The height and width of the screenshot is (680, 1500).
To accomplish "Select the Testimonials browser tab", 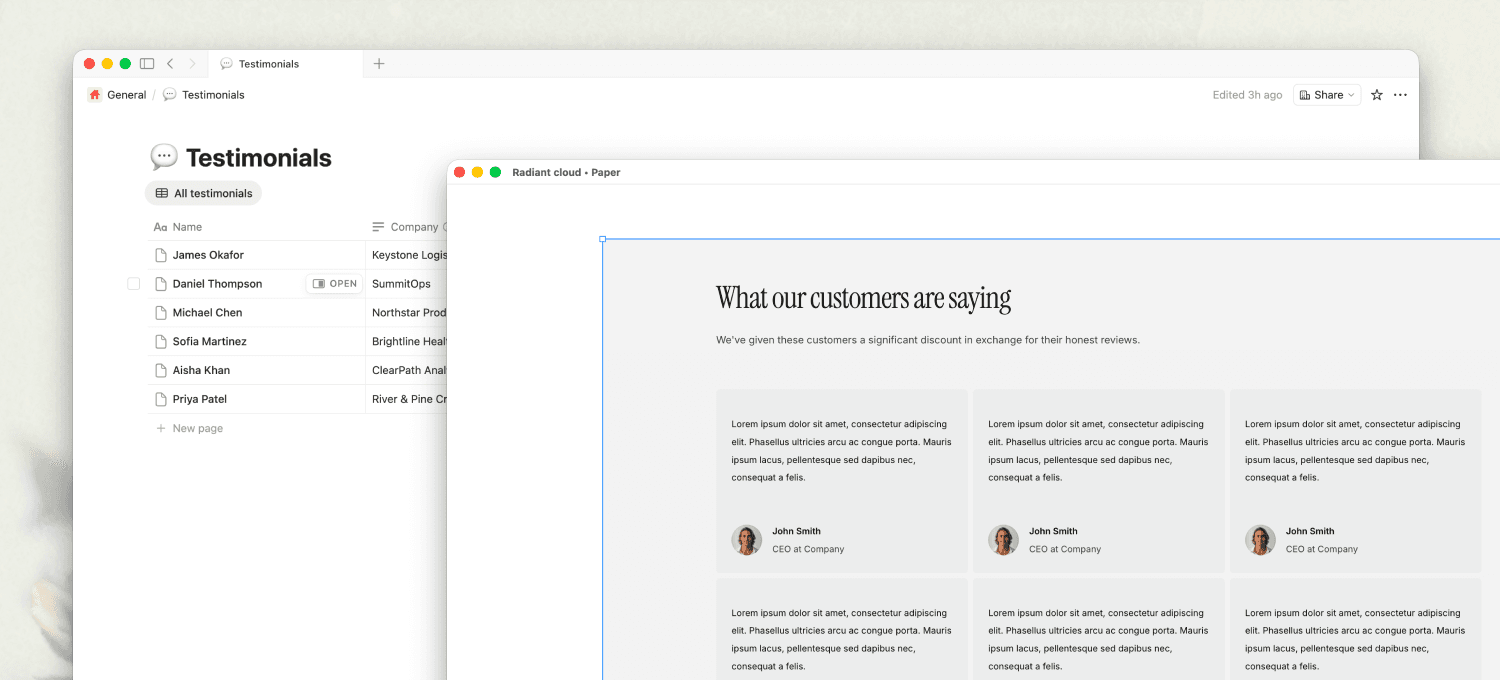I will pyautogui.click(x=286, y=64).
